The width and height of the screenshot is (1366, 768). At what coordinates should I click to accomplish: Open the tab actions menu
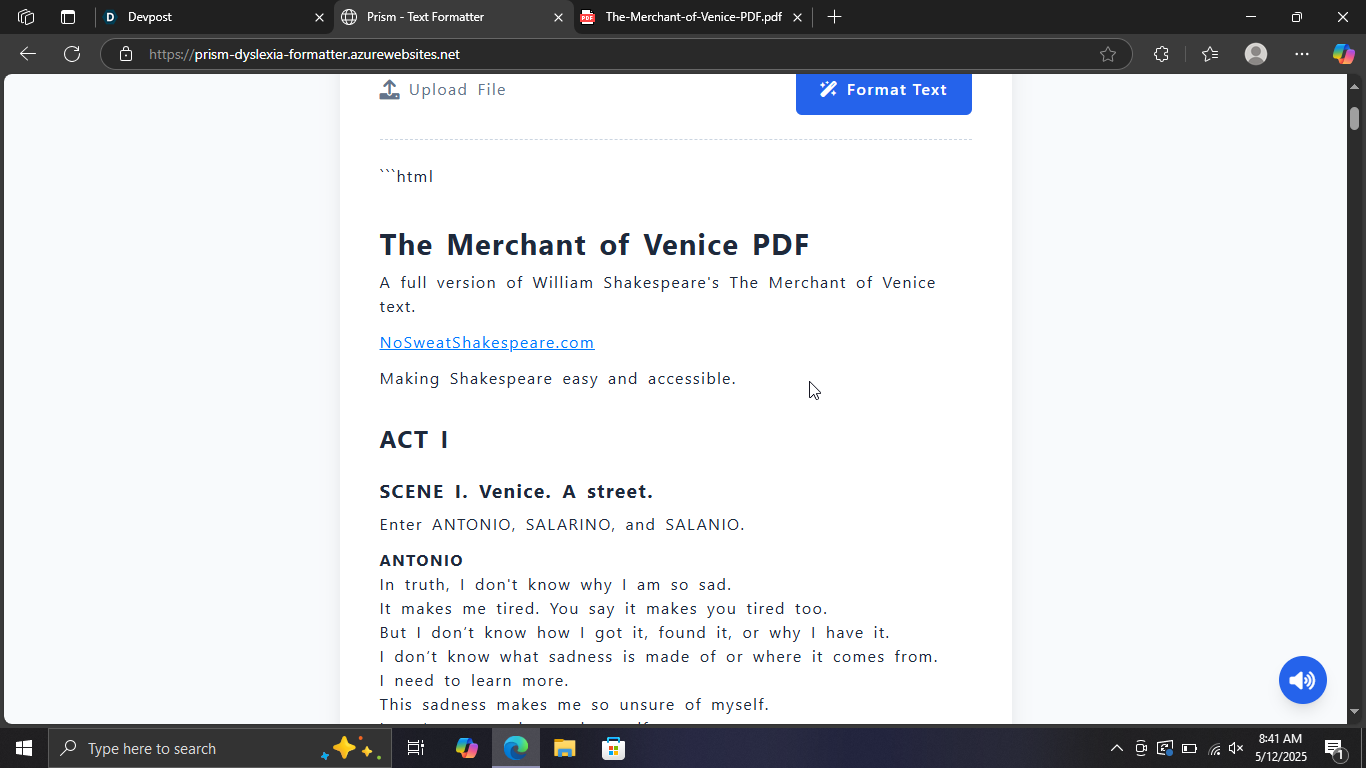(x=68, y=17)
